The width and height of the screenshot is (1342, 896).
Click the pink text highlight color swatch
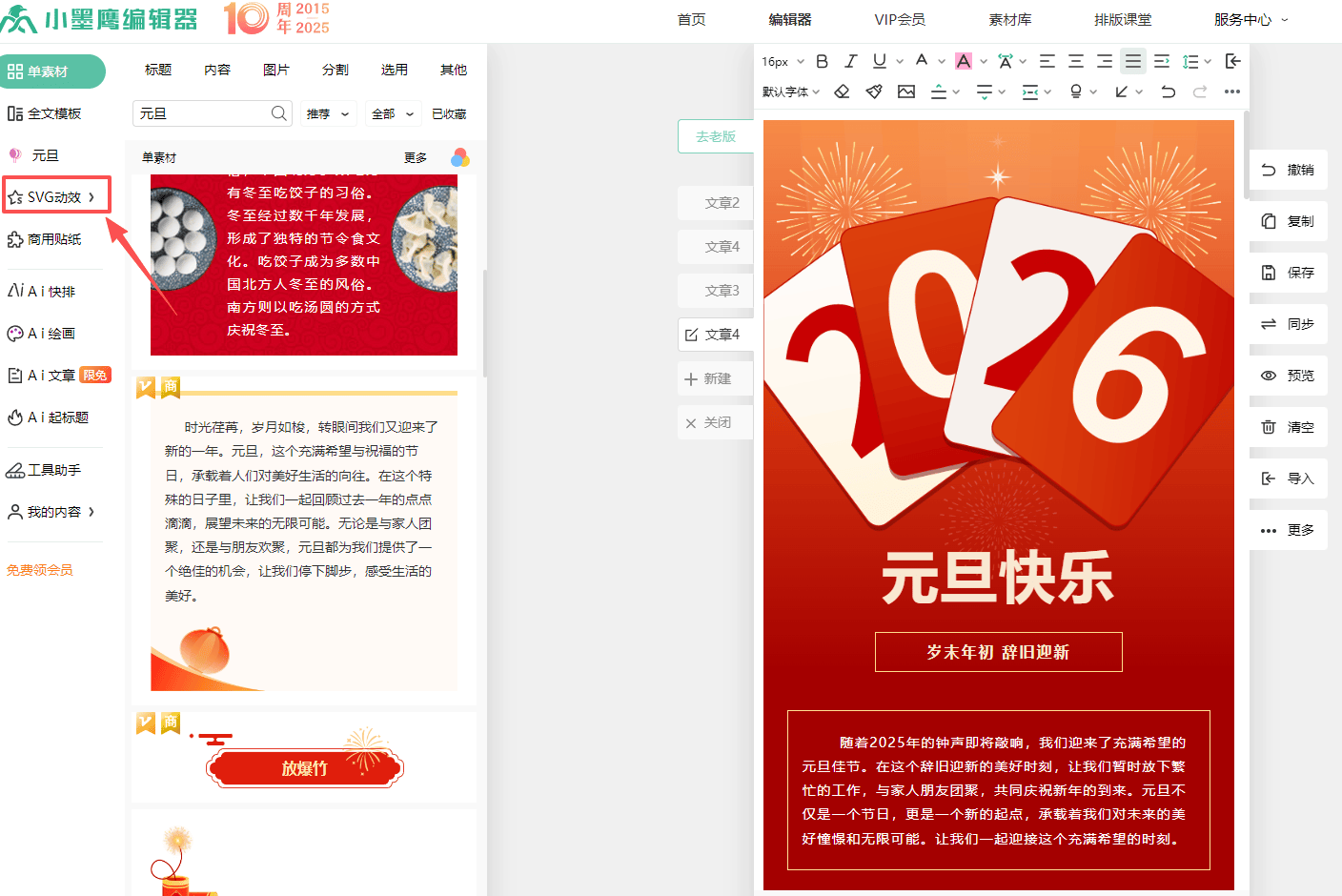pos(964,61)
